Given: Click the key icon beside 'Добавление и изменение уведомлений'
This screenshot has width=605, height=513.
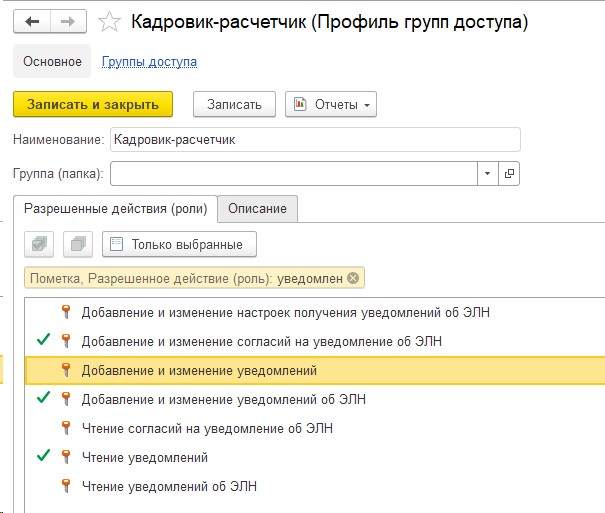Looking at the screenshot, I should (x=66, y=370).
